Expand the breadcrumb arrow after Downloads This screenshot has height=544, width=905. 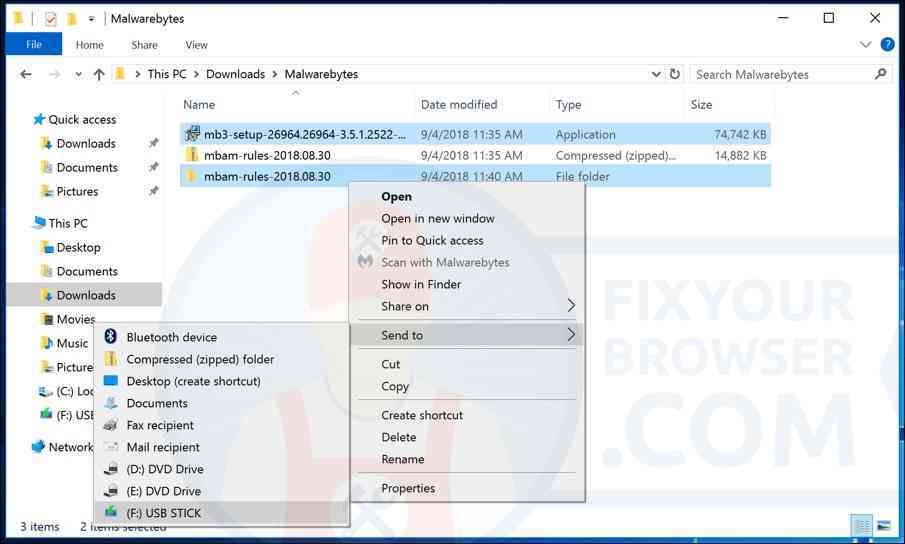(274, 74)
